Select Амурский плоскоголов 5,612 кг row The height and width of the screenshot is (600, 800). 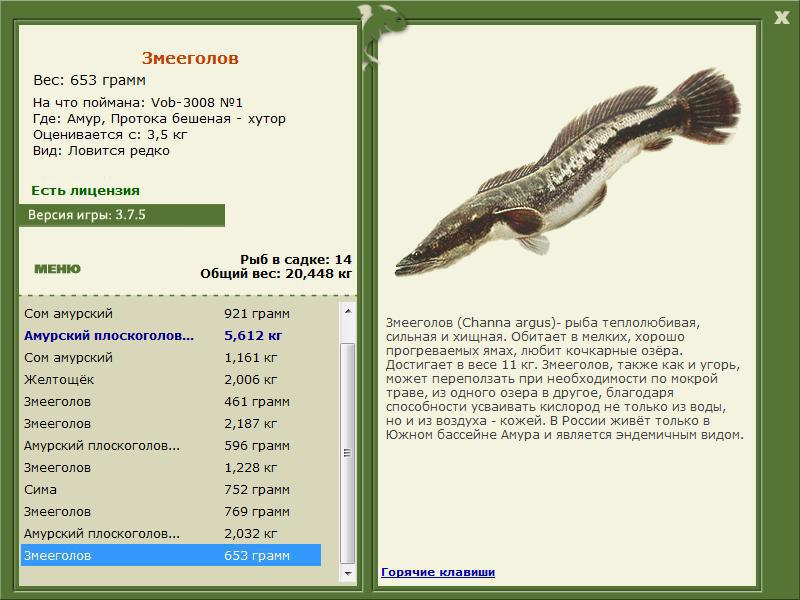pyautogui.click(x=171, y=335)
